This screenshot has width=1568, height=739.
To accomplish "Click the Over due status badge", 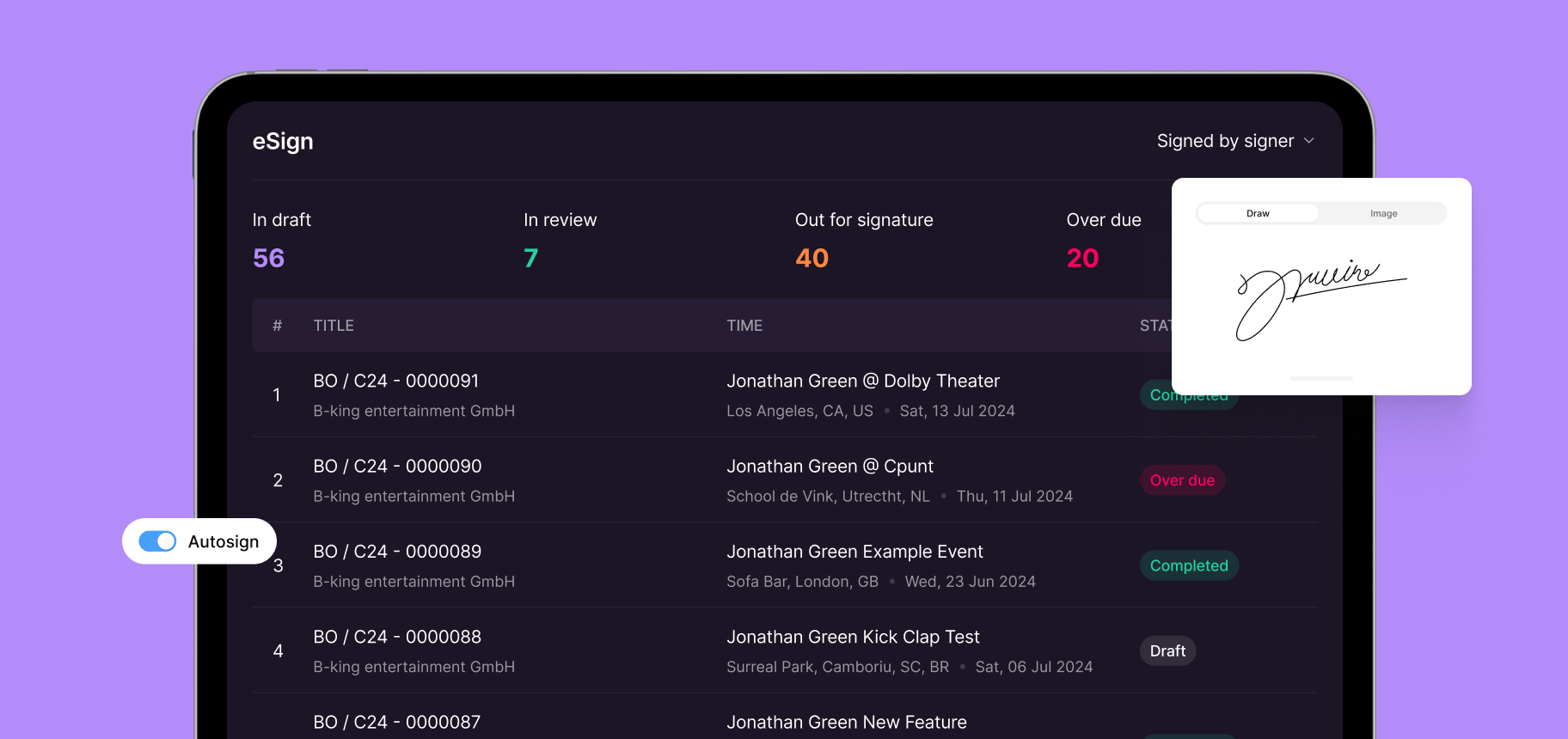I will click(x=1182, y=480).
